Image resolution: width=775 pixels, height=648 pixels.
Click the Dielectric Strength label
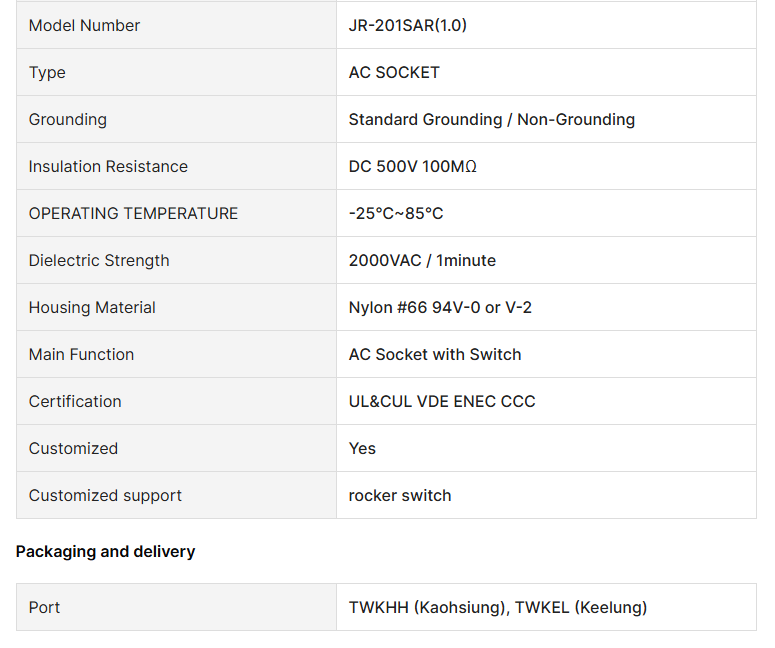[99, 260]
